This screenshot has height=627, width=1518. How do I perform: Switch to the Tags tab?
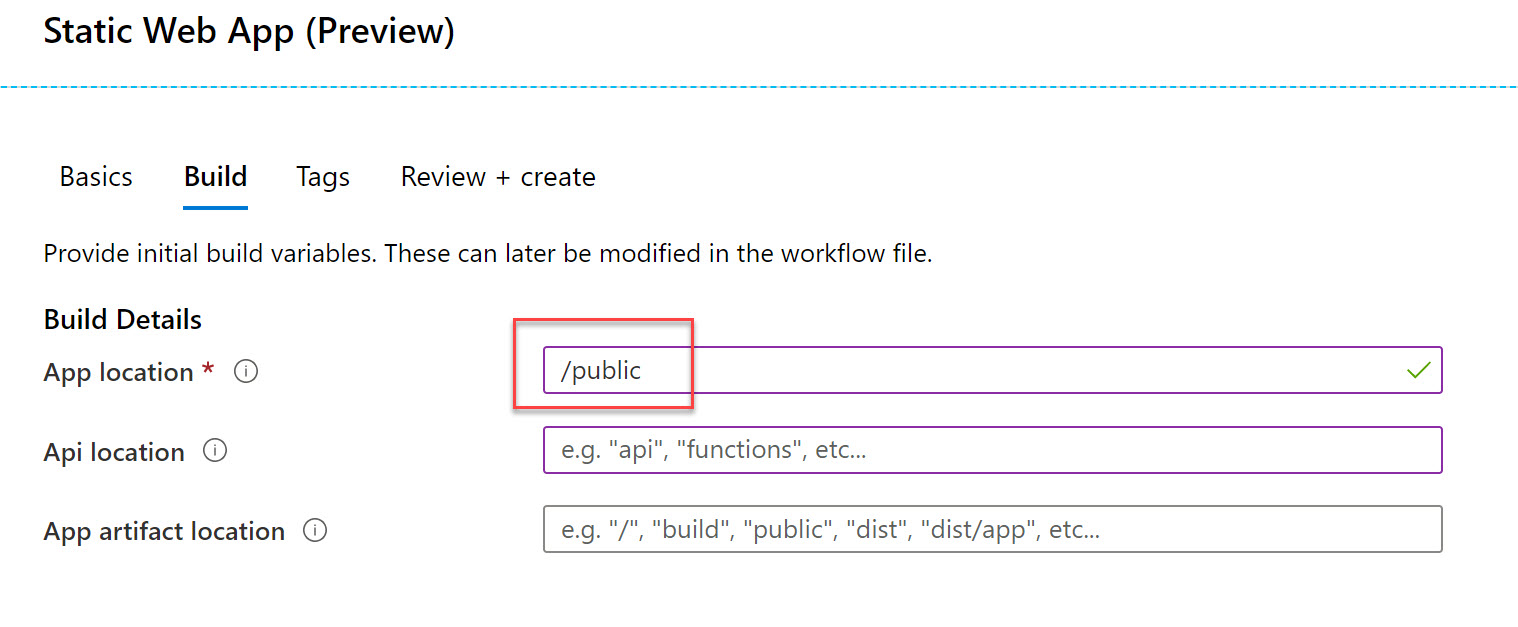pos(322,176)
